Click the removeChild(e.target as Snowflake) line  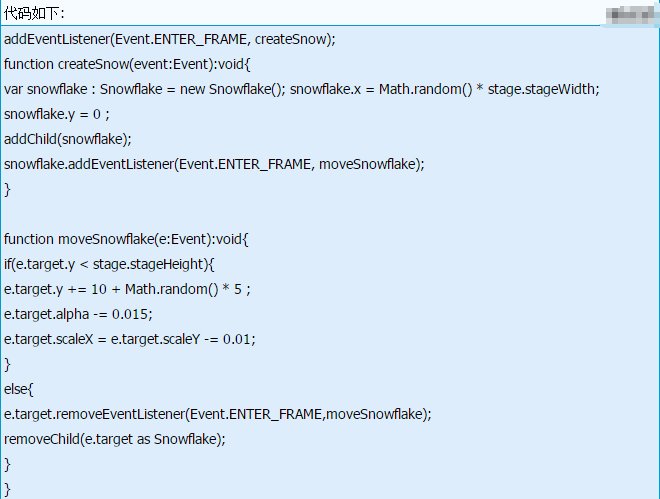[x=115, y=439]
